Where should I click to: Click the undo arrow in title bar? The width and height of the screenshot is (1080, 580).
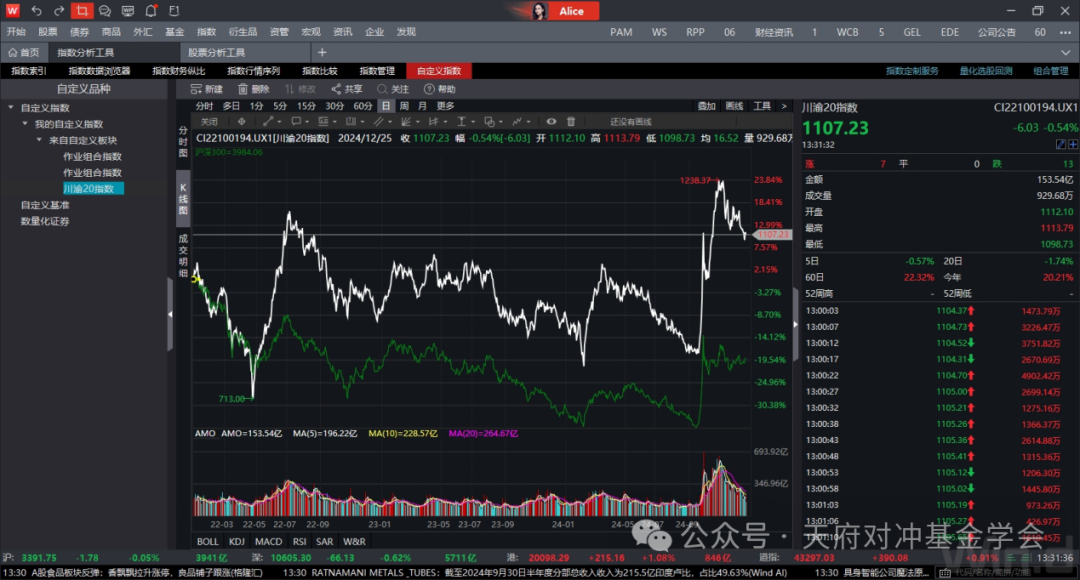pos(37,11)
